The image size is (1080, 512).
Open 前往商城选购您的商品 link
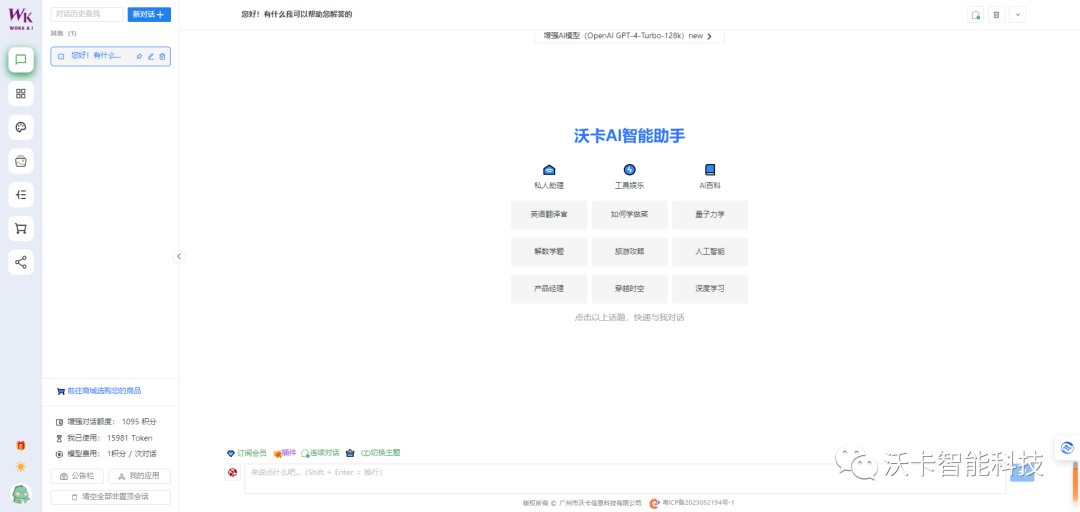[x=98, y=391]
